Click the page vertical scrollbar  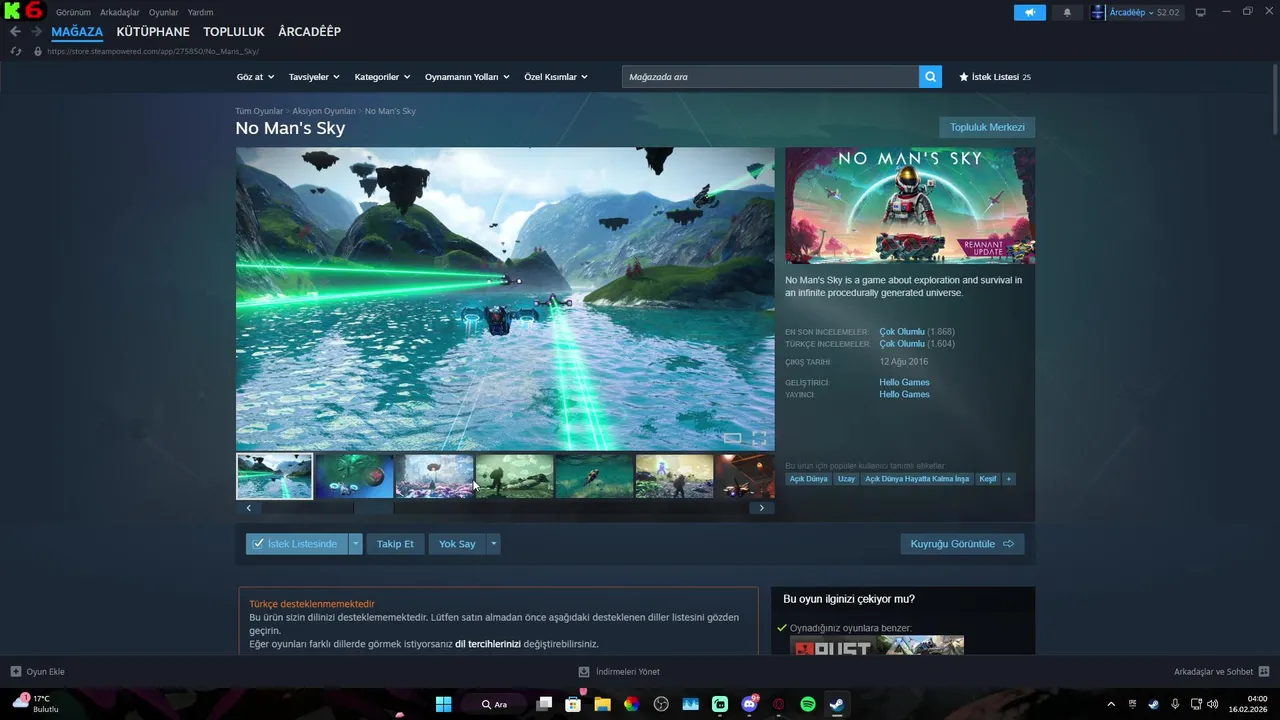click(x=1275, y=100)
